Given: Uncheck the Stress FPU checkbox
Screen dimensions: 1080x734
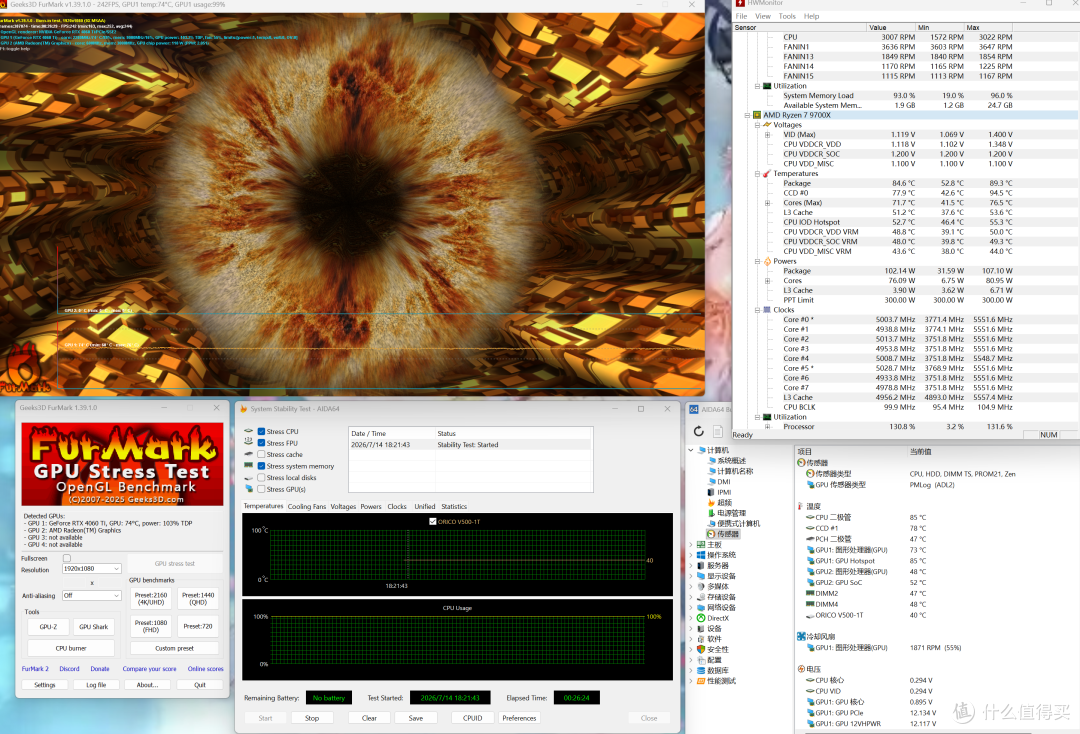Looking at the screenshot, I should tap(261, 443).
